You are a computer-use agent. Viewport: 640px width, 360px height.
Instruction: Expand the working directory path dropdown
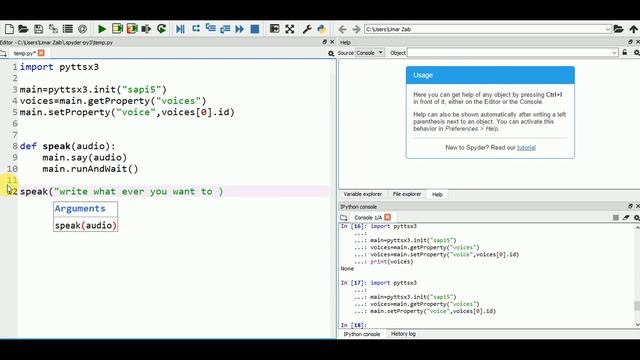(607, 29)
